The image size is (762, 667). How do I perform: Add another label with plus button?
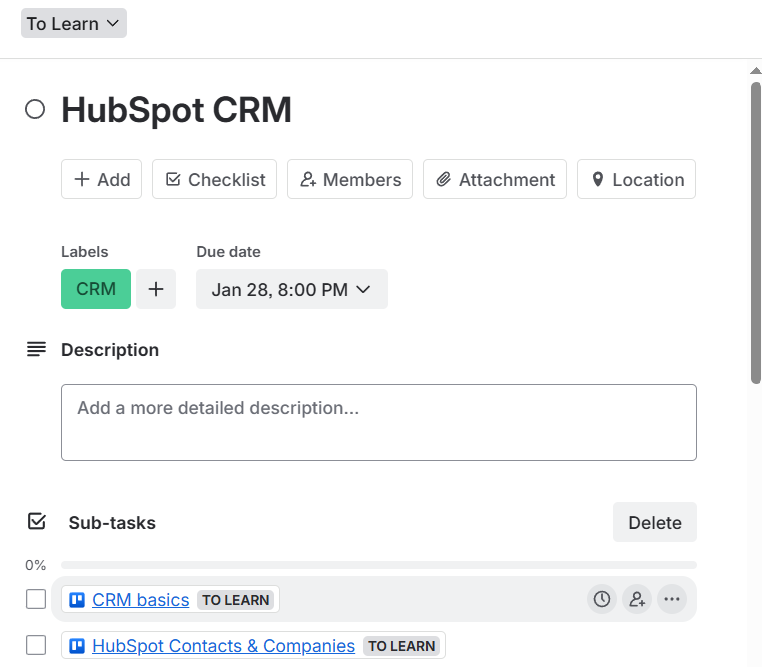pyautogui.click(x=156, y=289)
